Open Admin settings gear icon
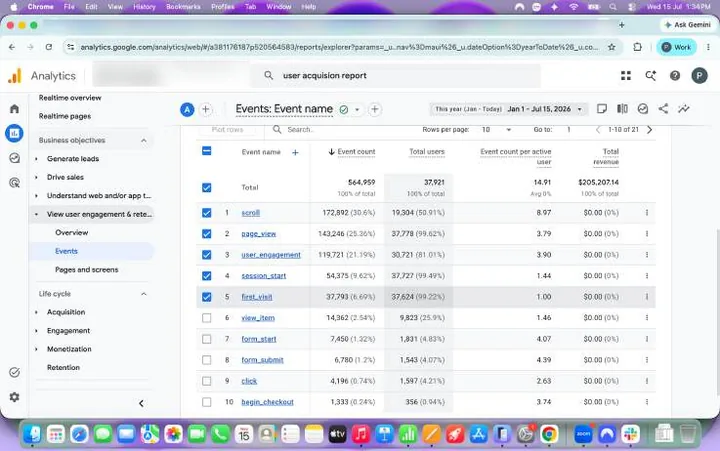 pos(14,397)
